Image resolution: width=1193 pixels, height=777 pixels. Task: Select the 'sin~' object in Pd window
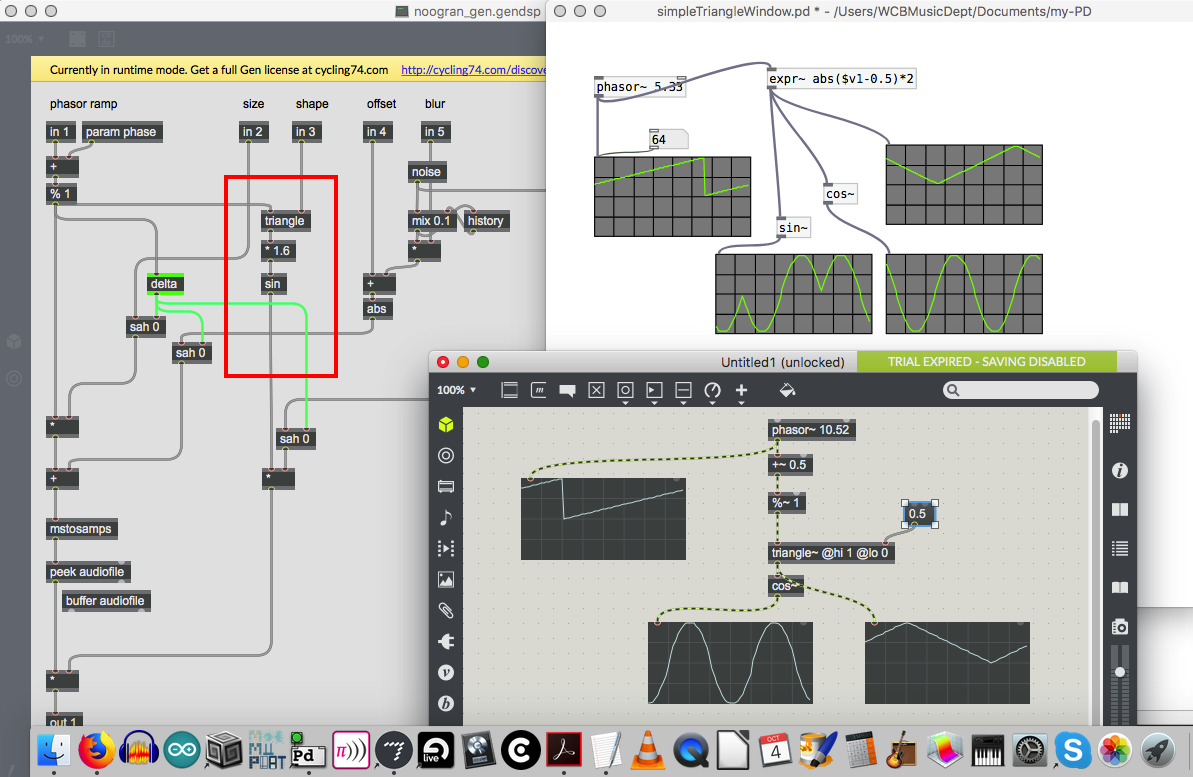(x=793, y=228)
